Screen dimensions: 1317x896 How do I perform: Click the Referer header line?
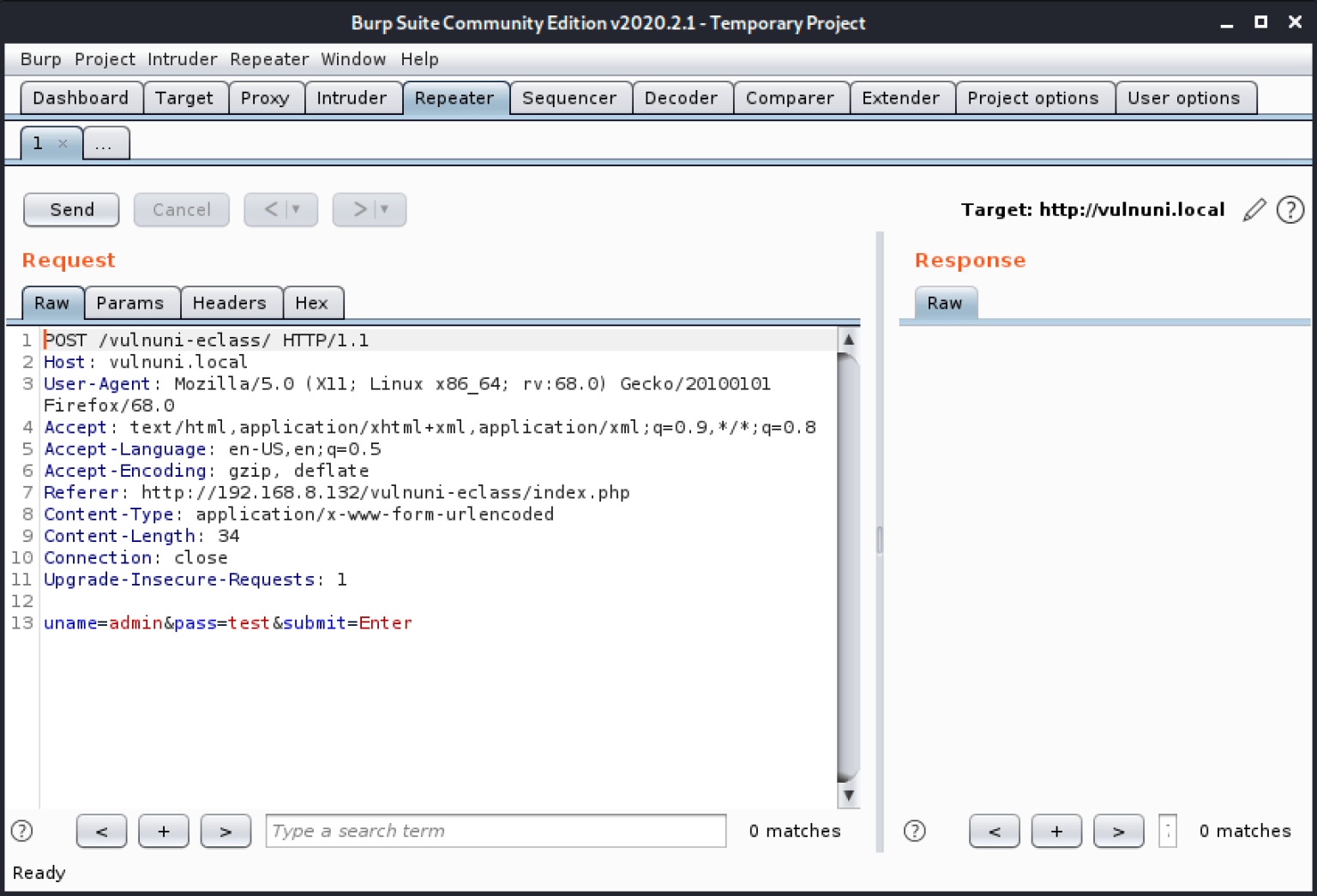point(337,492)
